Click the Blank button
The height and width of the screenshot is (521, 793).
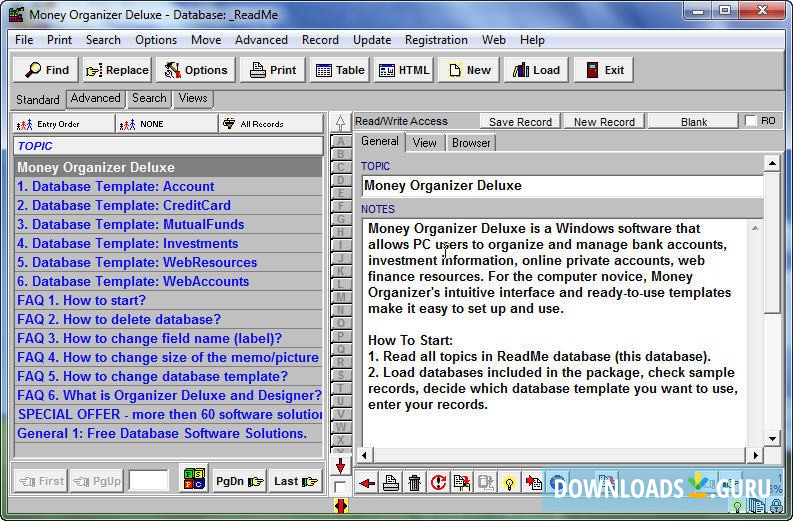(693, 122)
